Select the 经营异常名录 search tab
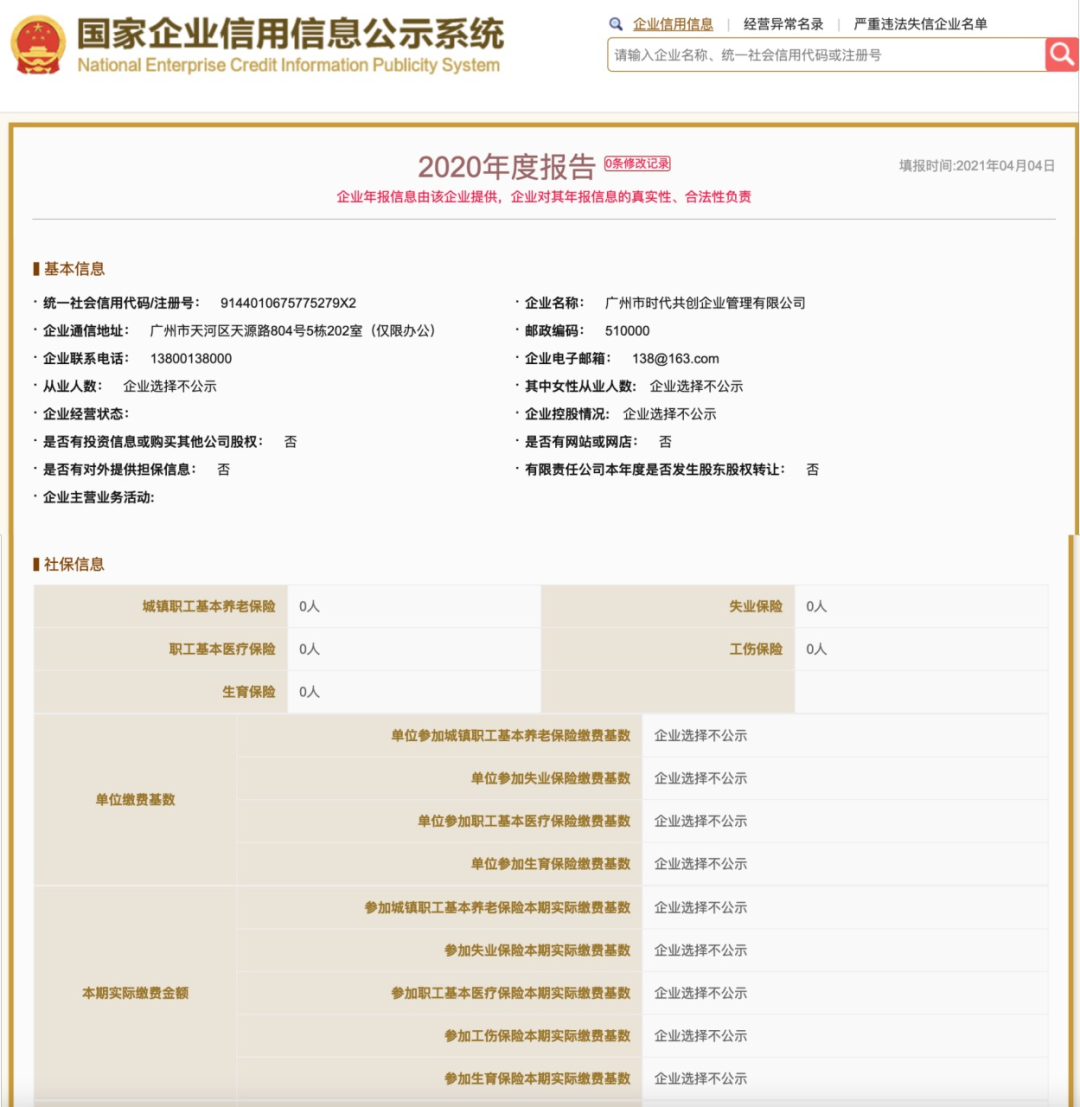Viewport: 1080px width, 1107px height. [784, 24]
